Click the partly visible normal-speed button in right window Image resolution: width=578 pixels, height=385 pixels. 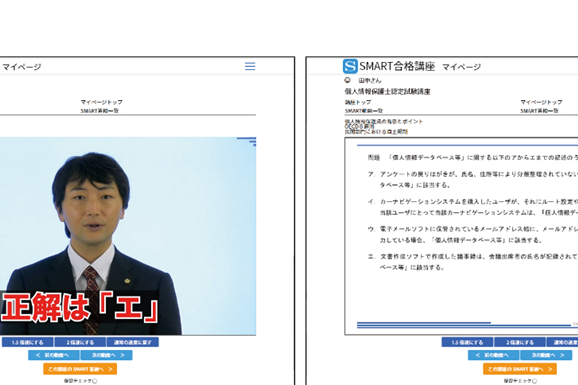pos(562,342)
